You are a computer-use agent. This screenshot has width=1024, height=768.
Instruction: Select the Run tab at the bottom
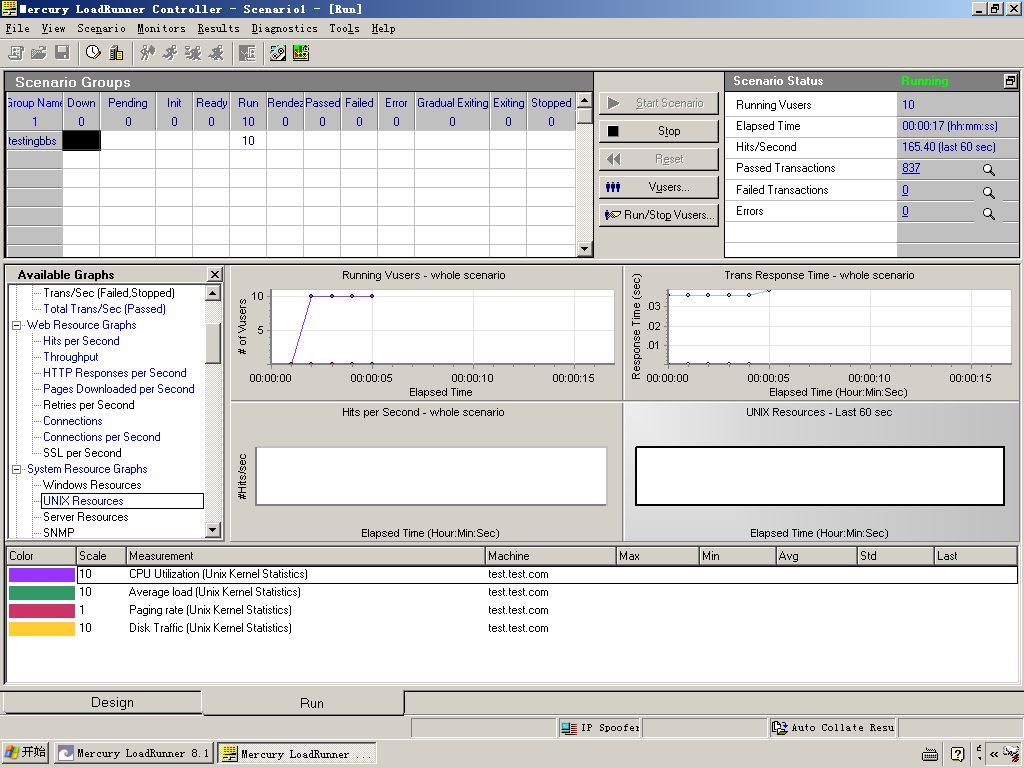pos(303,703)
